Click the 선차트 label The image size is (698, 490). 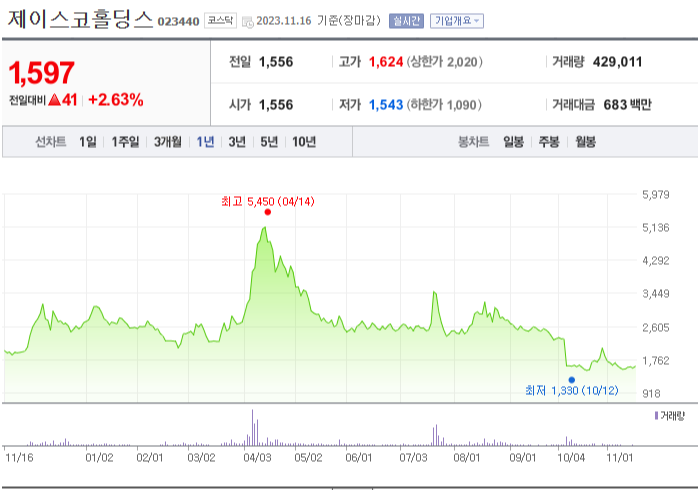pyautogui.click(x=51, y=142)
